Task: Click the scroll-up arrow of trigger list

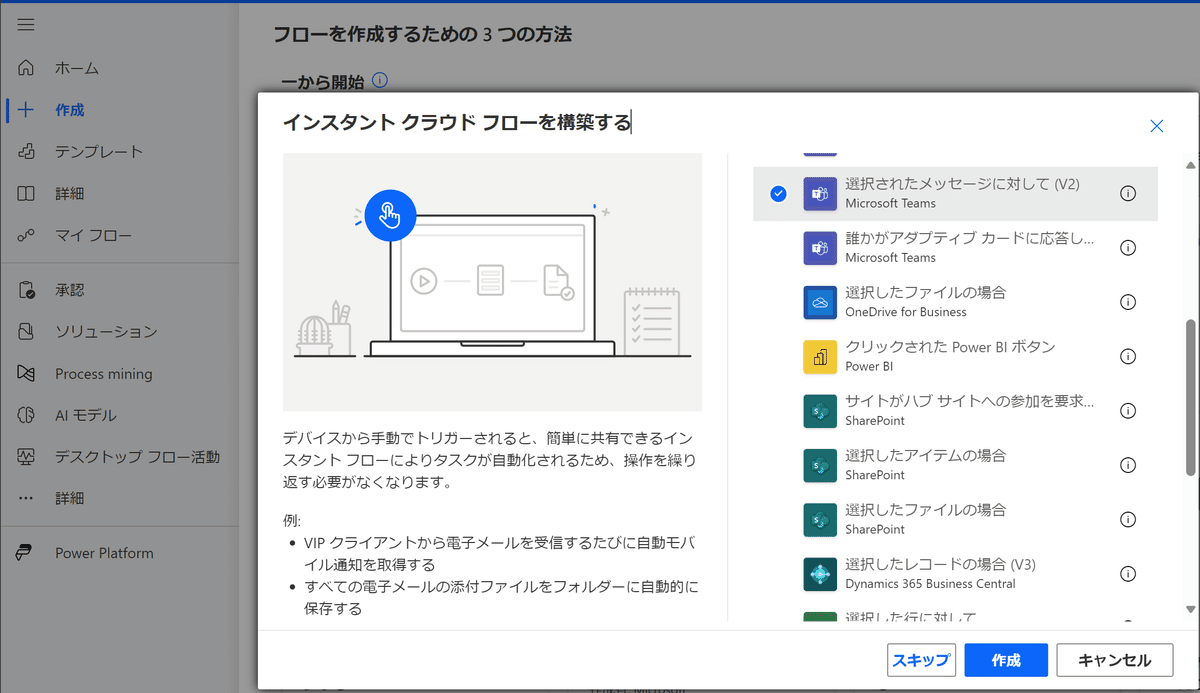Action: 1190,165
